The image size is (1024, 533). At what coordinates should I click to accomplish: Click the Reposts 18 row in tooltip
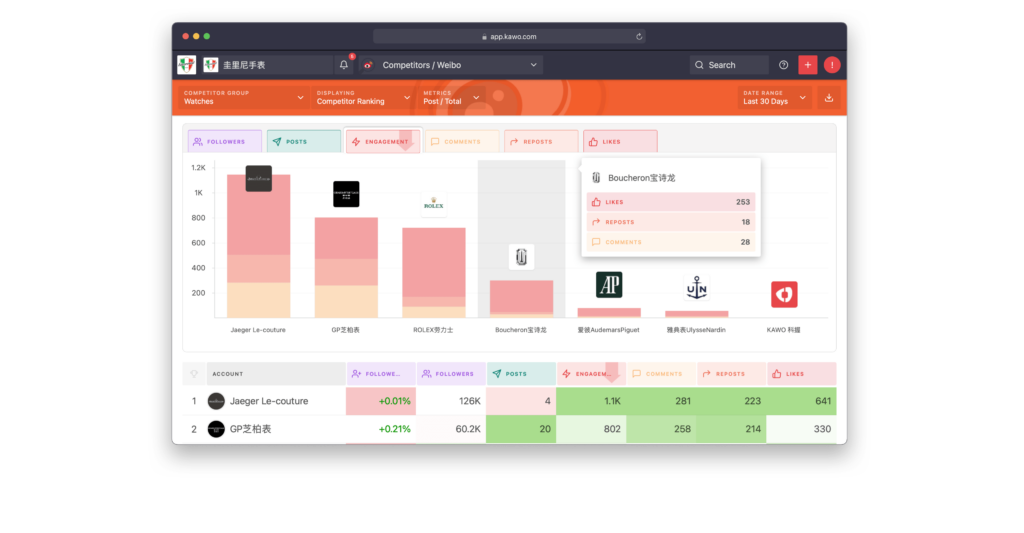[x=671, y=222]
